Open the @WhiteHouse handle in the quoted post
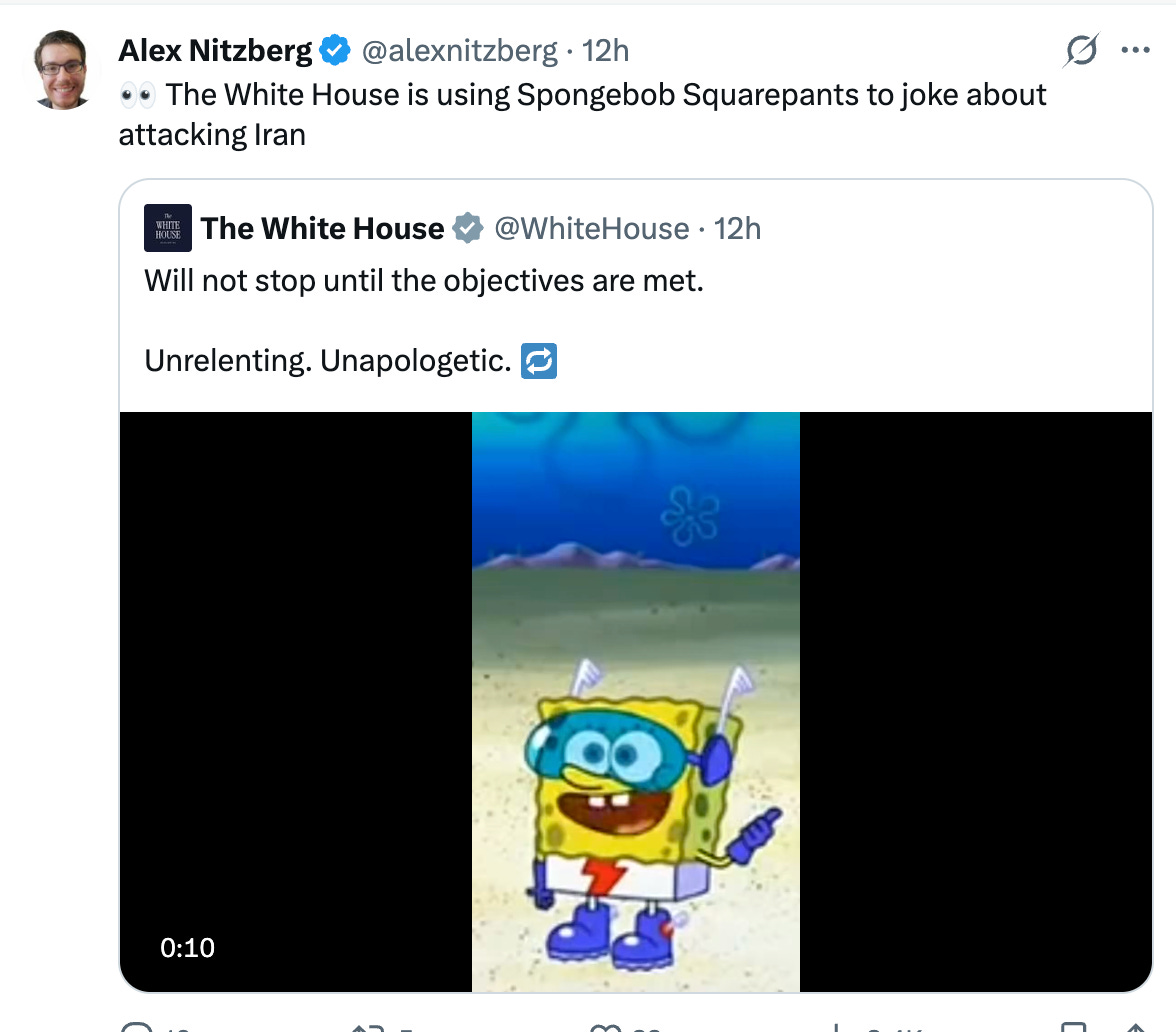 [x=592, y=229]
